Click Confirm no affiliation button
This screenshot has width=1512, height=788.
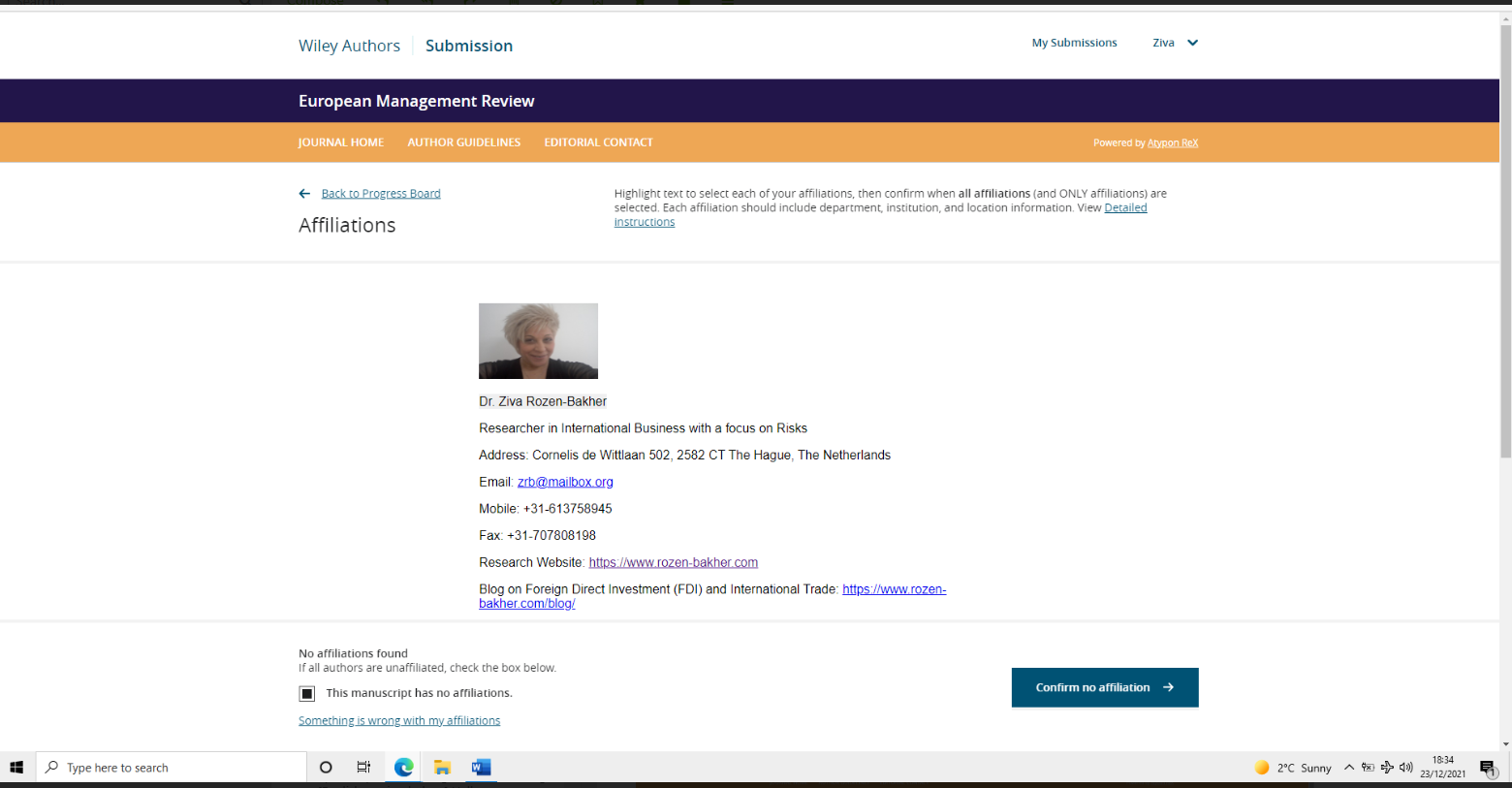[1105, 687]
